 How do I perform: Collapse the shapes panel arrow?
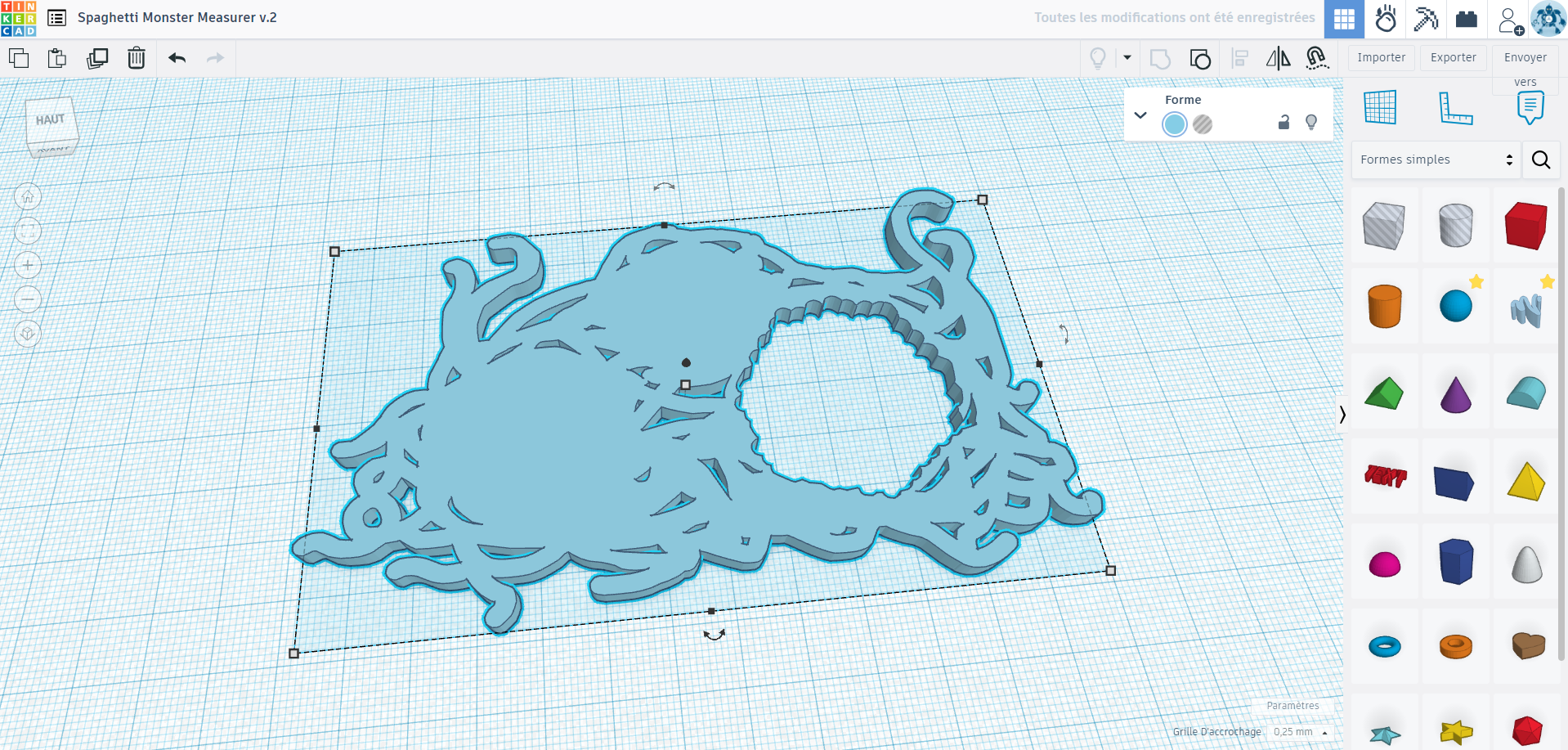tap(1342, 415)
